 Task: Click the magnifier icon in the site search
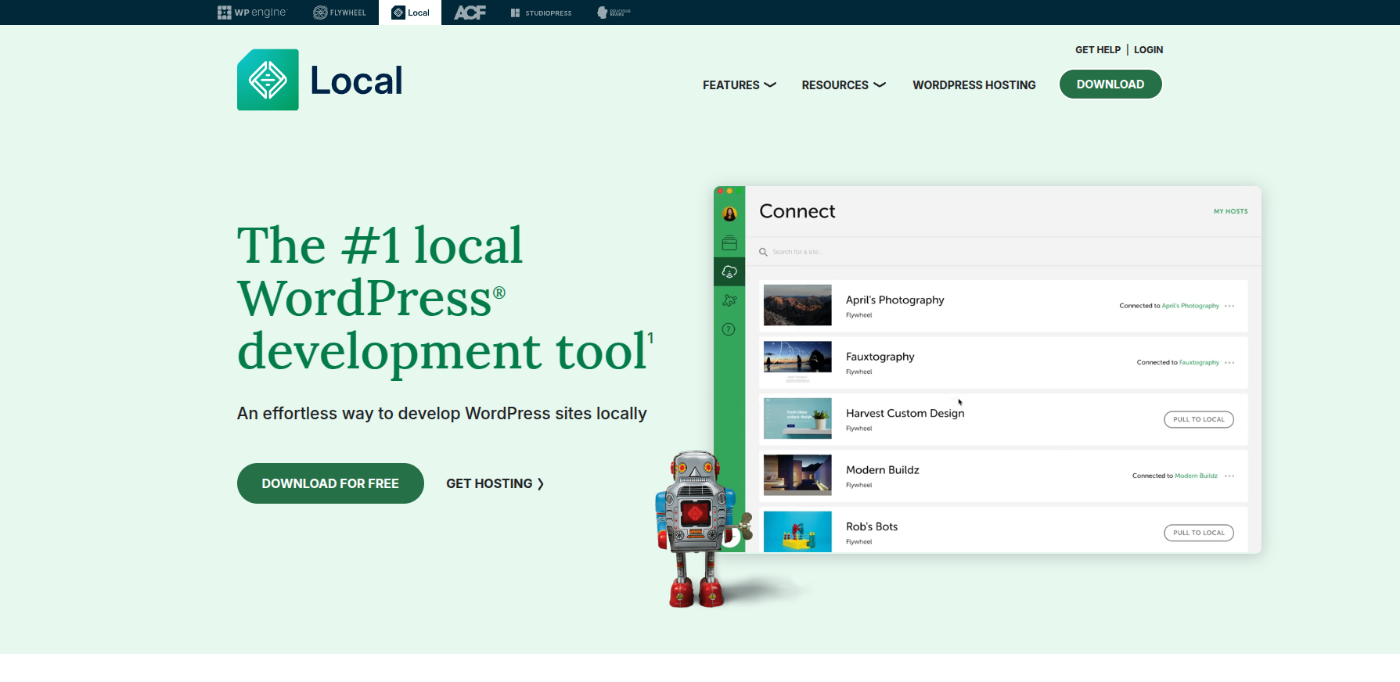point(763,252)
